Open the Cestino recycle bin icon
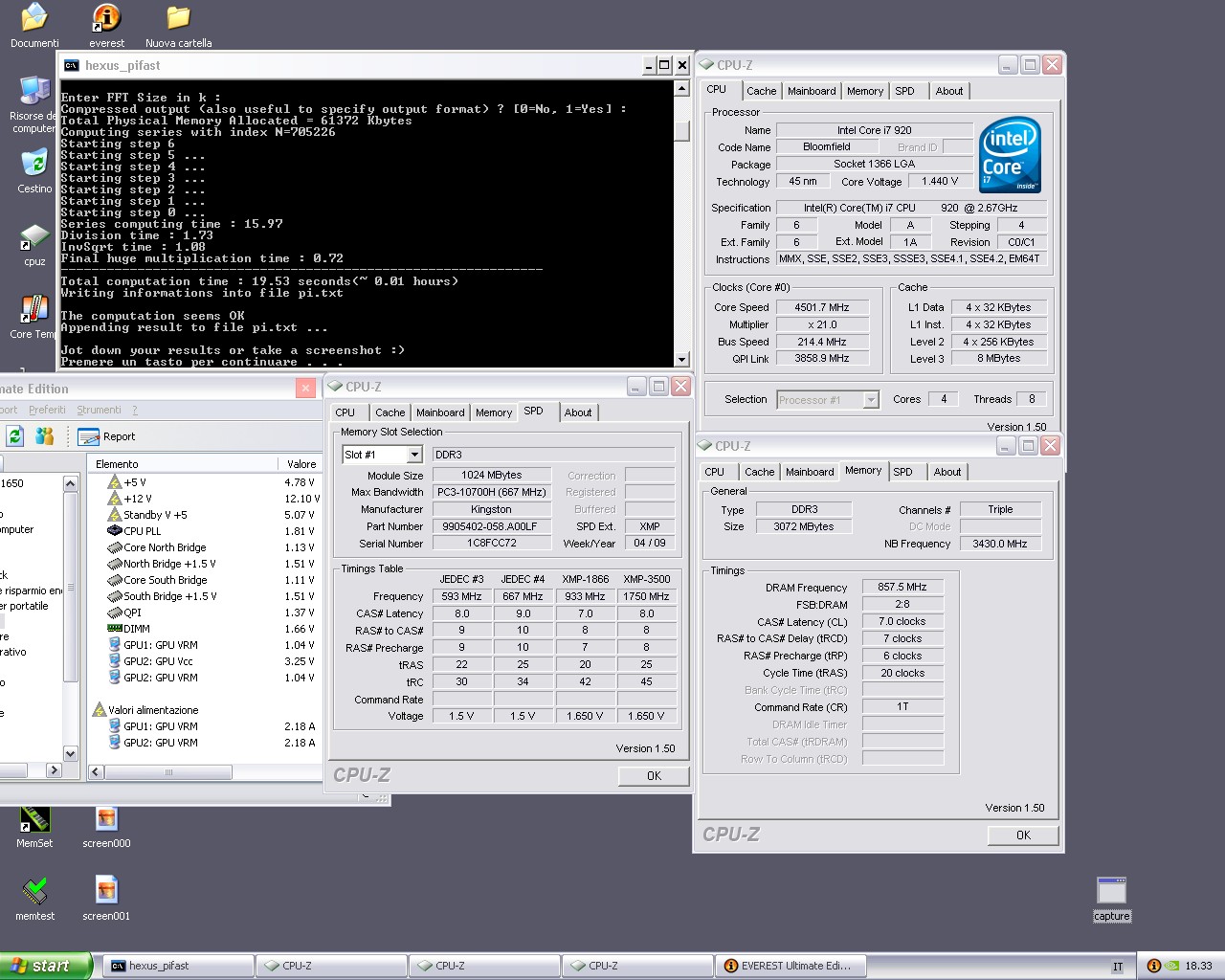The width and height of the screenshot is (1225, 980). [34, 170]
